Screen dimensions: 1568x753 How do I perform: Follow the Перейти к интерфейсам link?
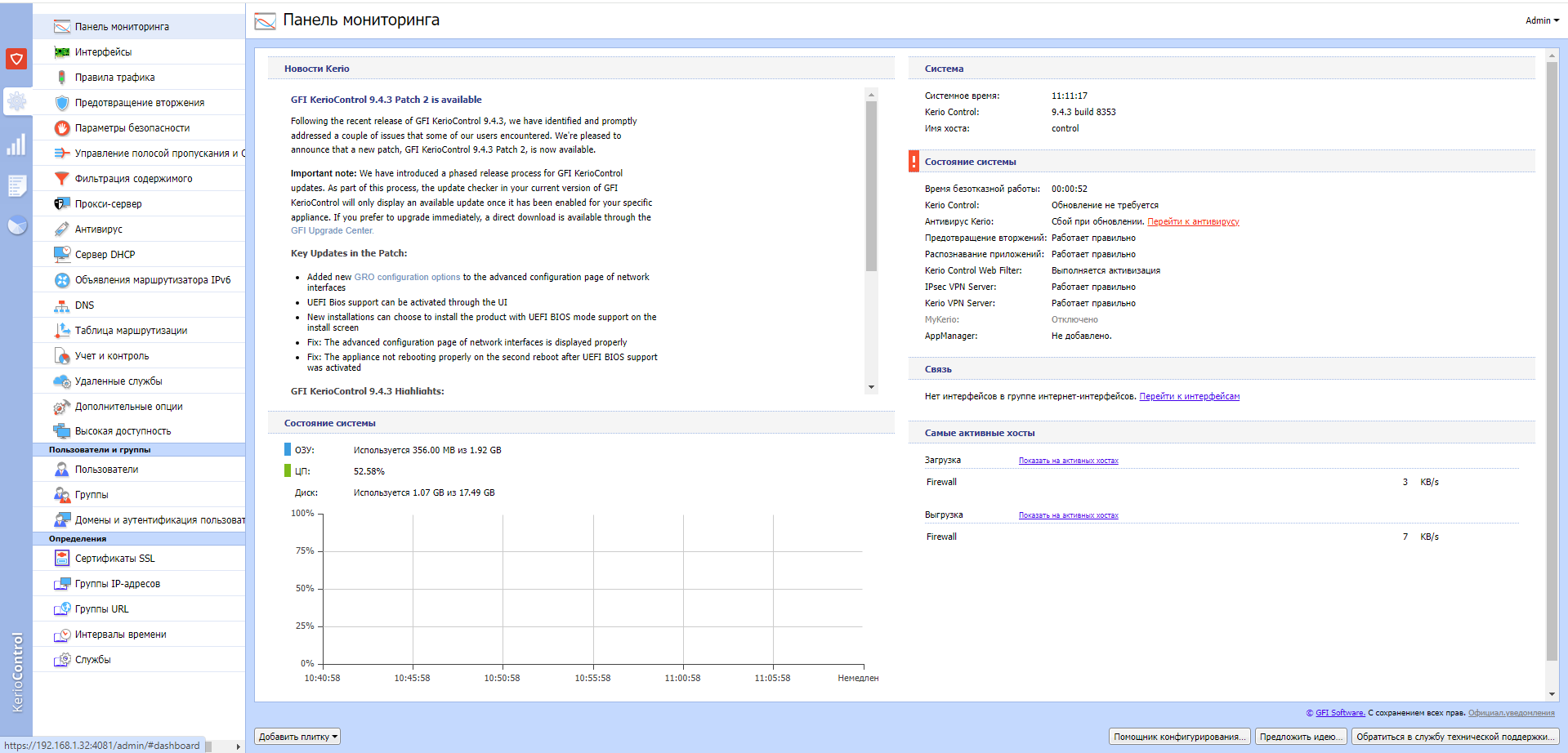tap(1189, 397)
